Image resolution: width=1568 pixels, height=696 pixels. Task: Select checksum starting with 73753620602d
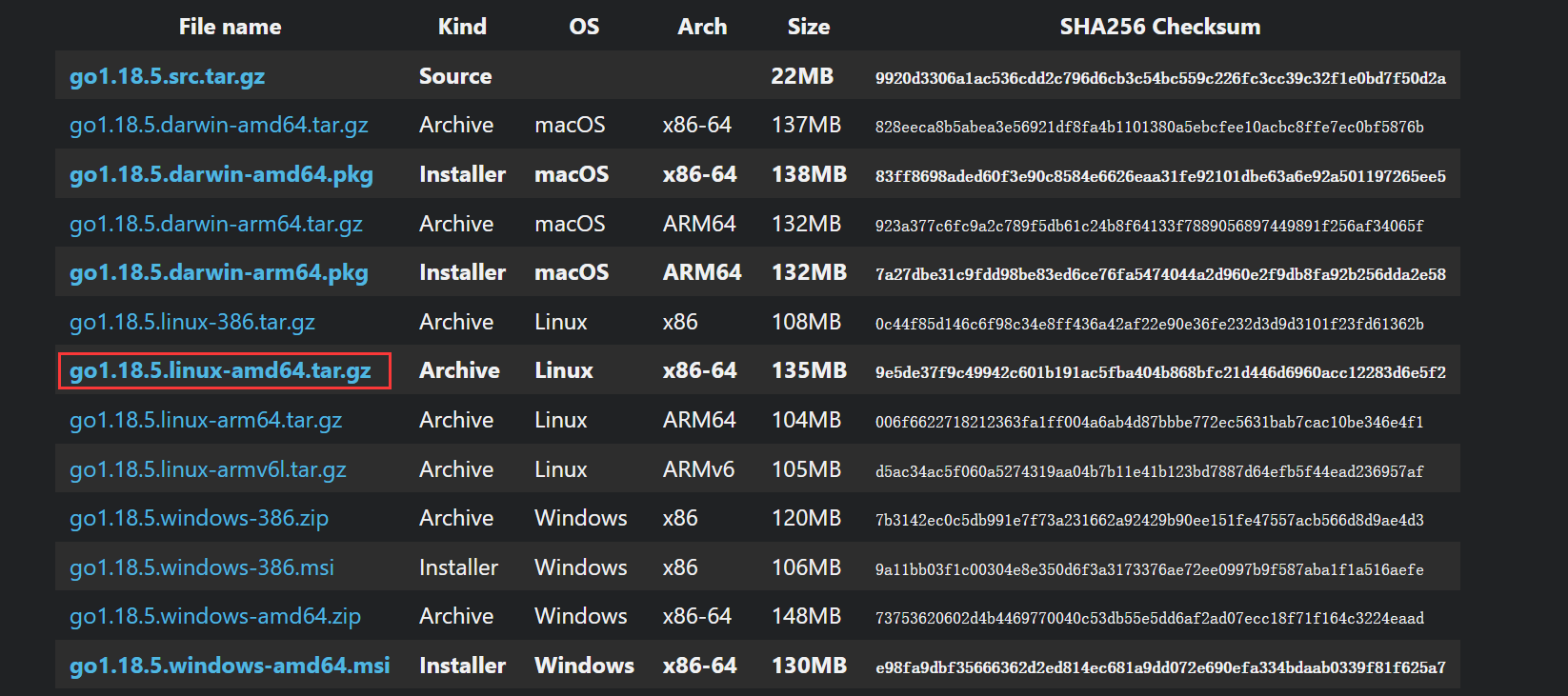[1150, 618]
